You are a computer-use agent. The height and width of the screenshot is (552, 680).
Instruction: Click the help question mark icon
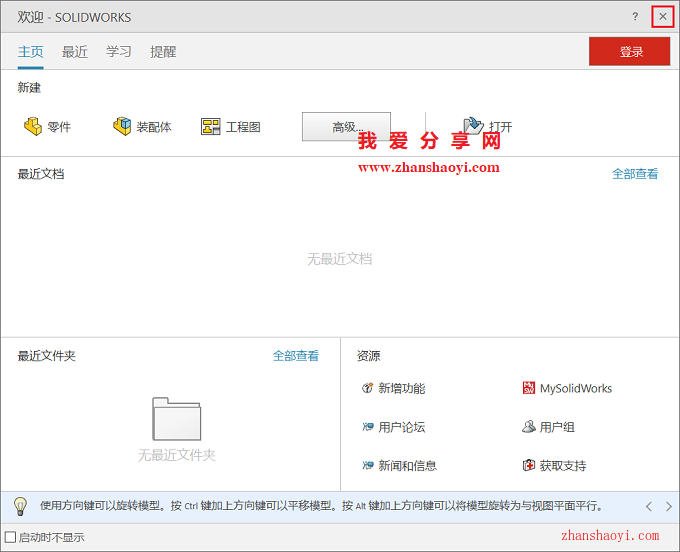(635, 17)
